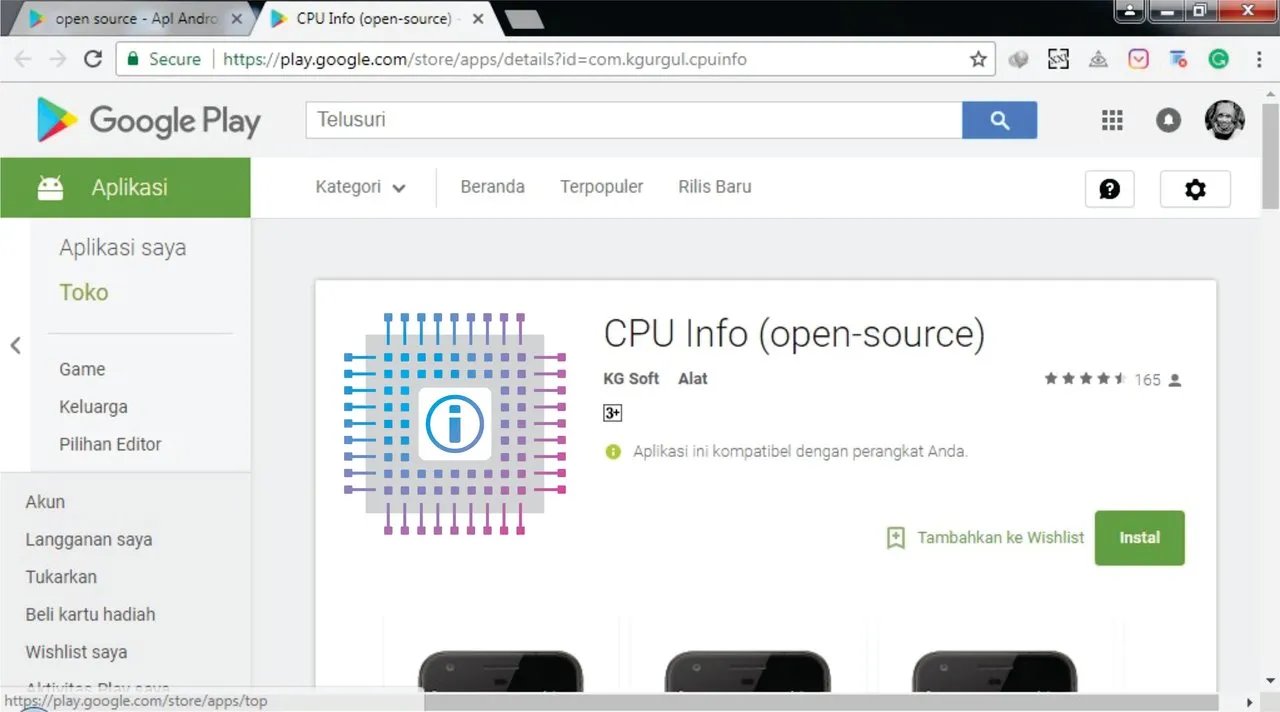Open the Google apps grid
The image size is (1280, 712).
tap(1112, 120)
